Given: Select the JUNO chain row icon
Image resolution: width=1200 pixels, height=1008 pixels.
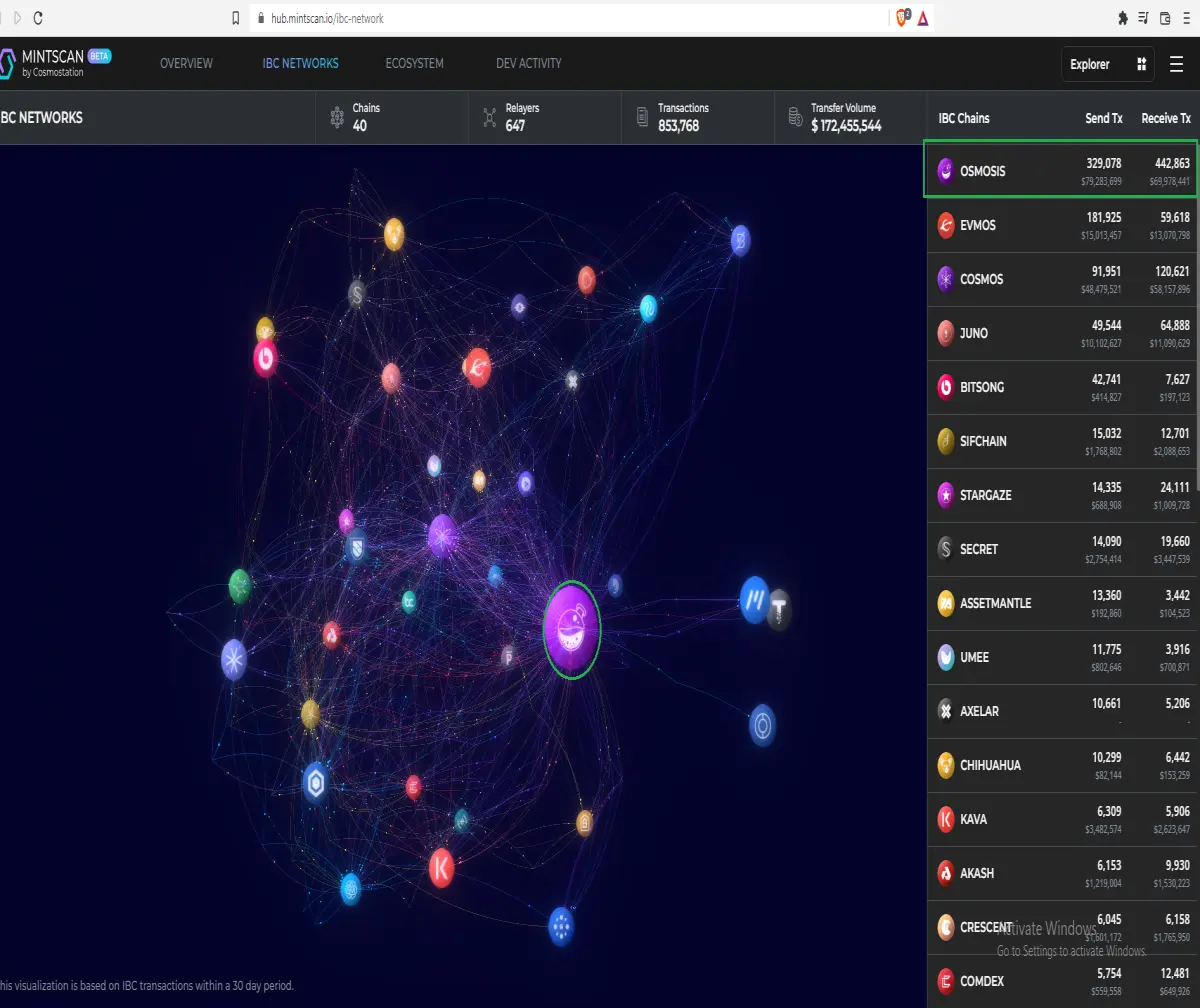Looking at the screenshot, I should tap(945, 333).
